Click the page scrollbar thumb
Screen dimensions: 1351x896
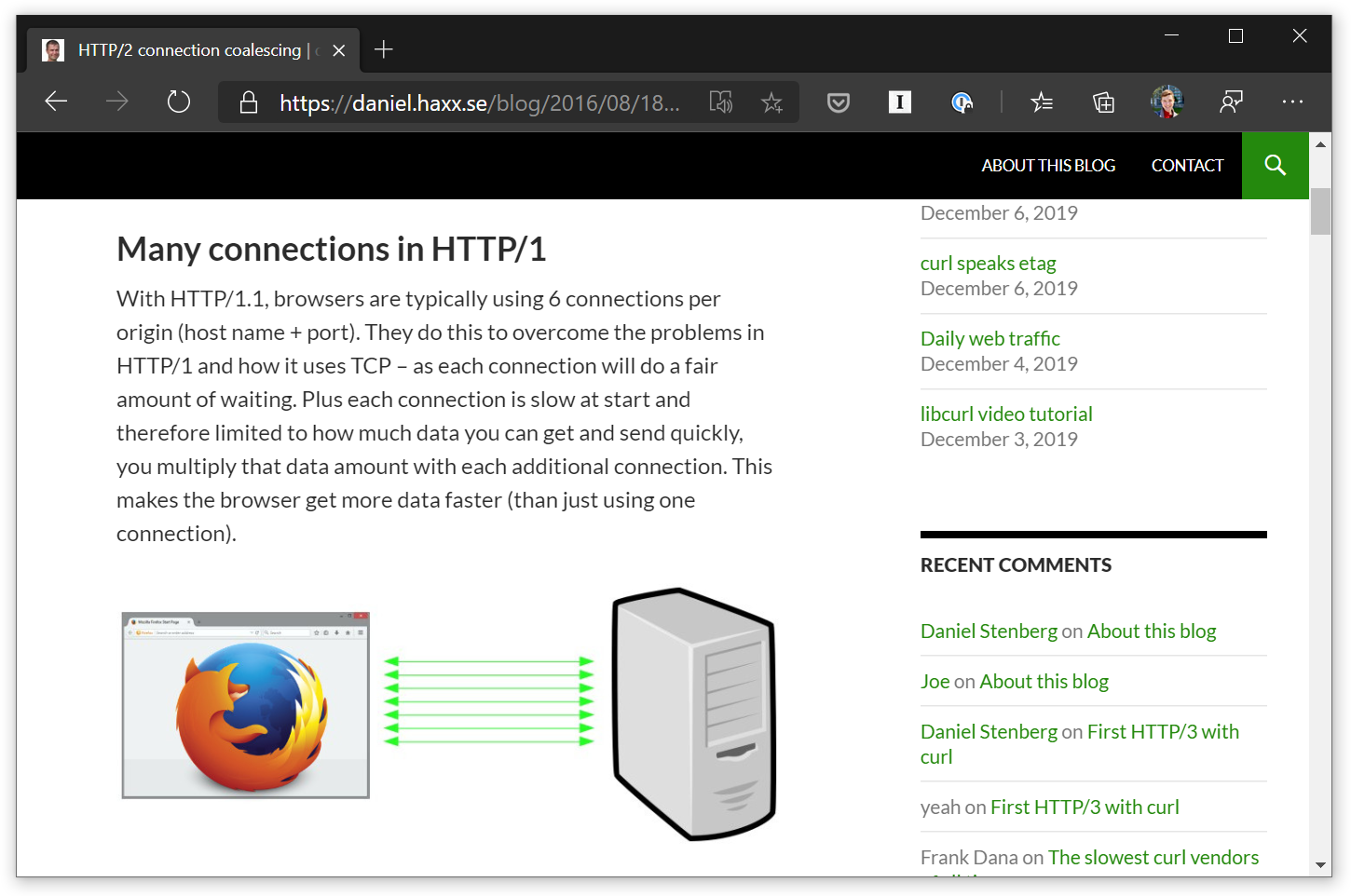pos(1320,211)
